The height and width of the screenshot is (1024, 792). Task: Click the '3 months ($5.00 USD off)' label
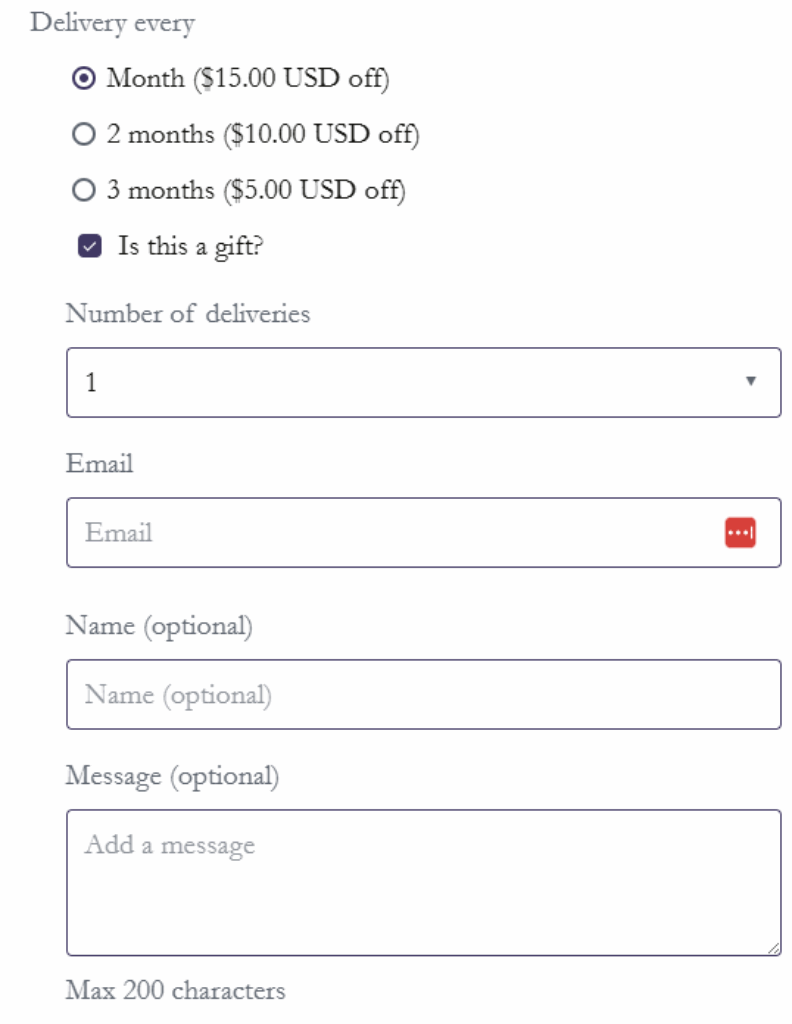(256, 190)
